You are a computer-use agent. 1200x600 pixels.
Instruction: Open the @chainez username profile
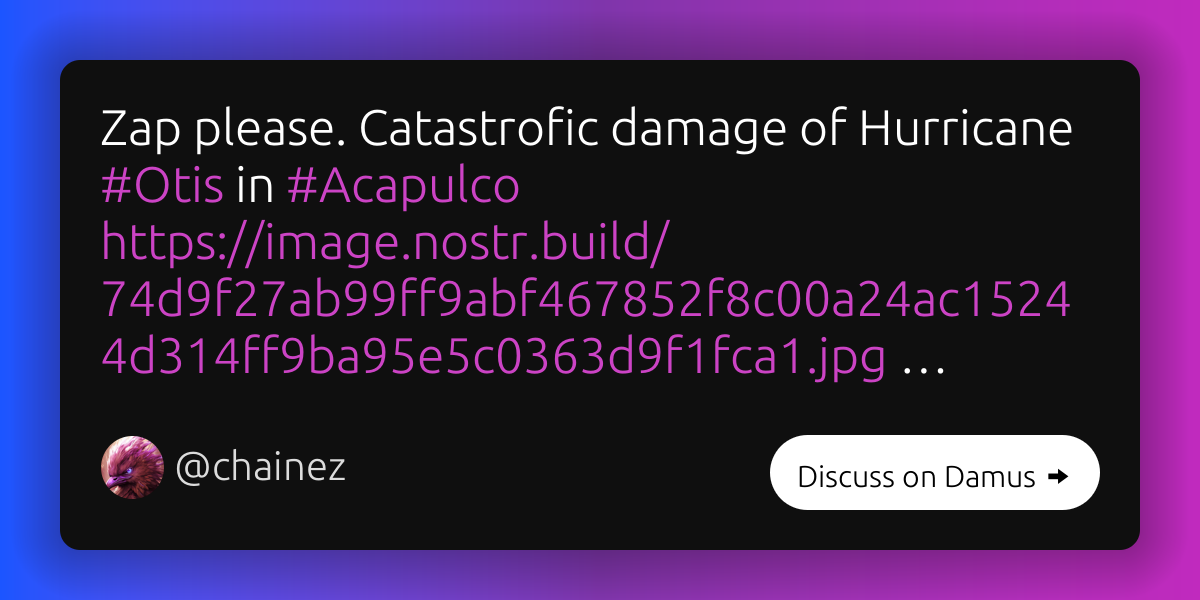coord(261,467)
